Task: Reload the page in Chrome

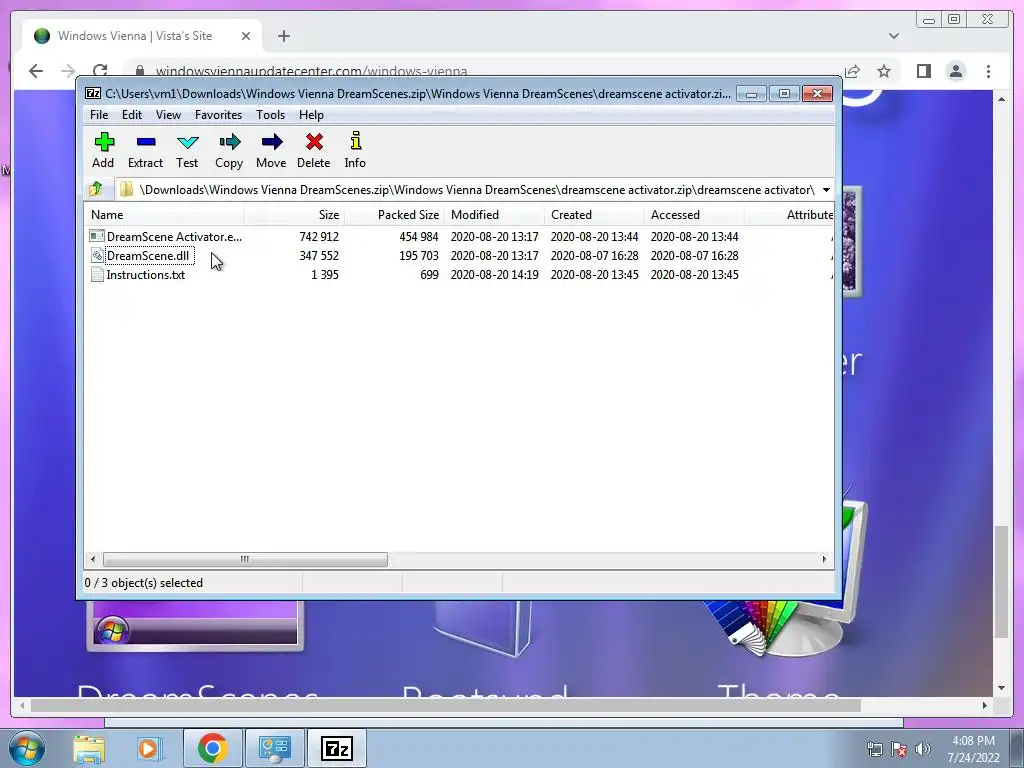Action: coord(100,71)
